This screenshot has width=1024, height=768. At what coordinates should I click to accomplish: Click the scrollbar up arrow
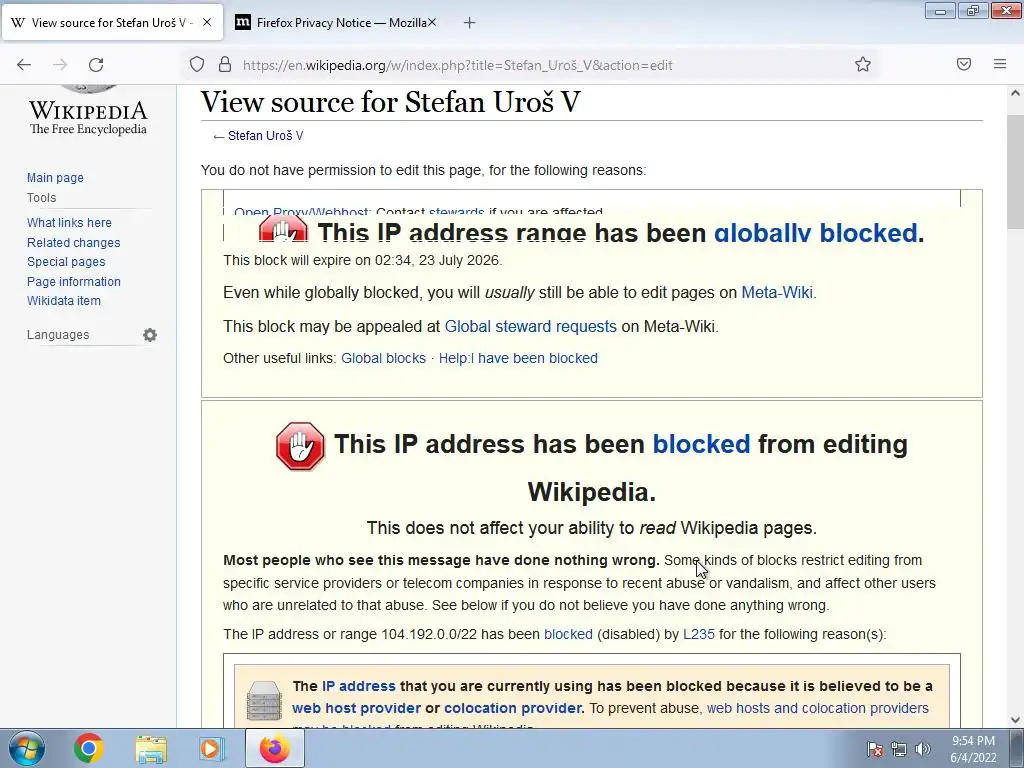[x=1016, y=93]
